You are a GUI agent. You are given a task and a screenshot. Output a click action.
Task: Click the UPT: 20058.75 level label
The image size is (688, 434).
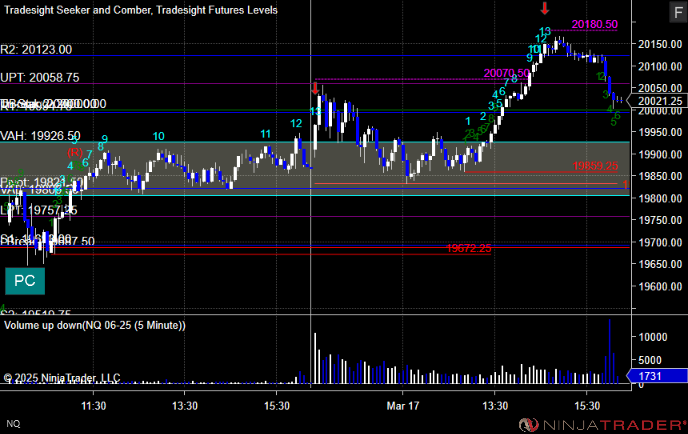click(40, 78)
